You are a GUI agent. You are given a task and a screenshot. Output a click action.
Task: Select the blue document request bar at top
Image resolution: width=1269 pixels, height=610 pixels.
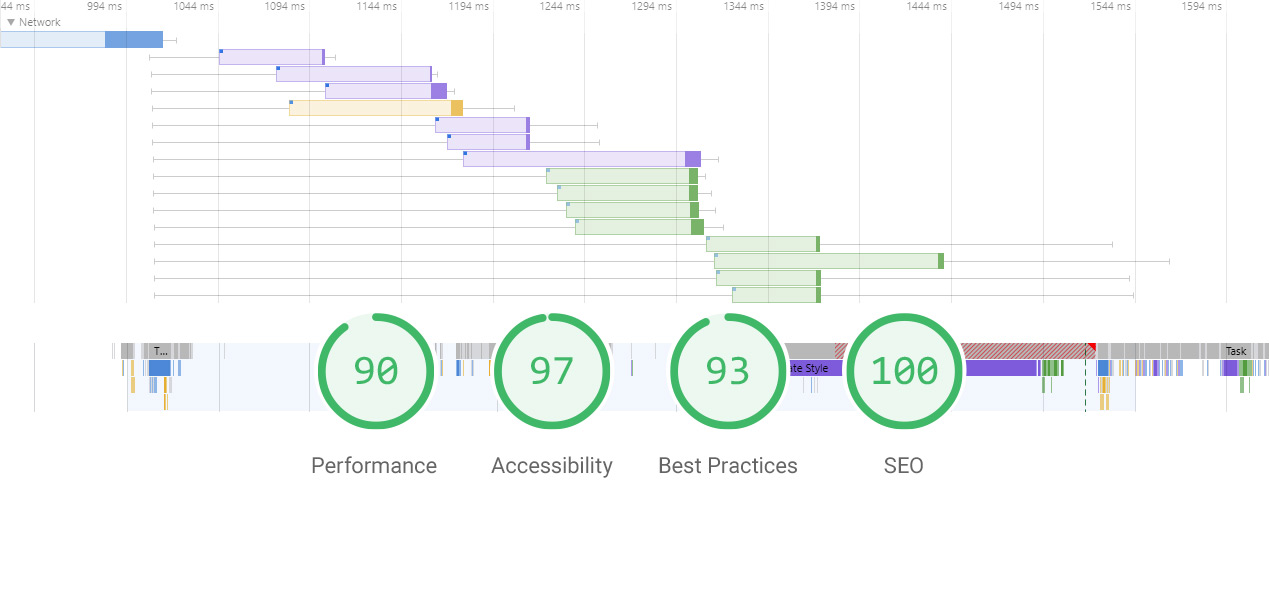point(81,40)
